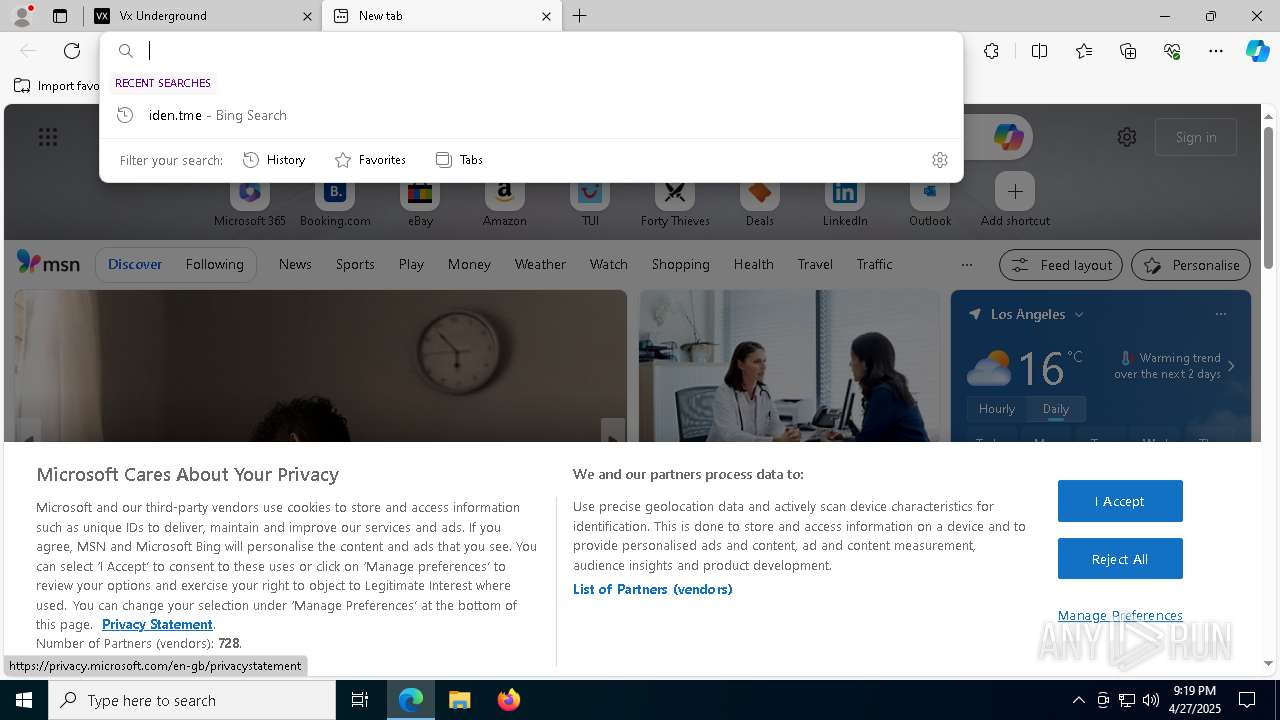Filter search by Tabs
This screenshot has height=720, width=1280.
coord(460,160)
